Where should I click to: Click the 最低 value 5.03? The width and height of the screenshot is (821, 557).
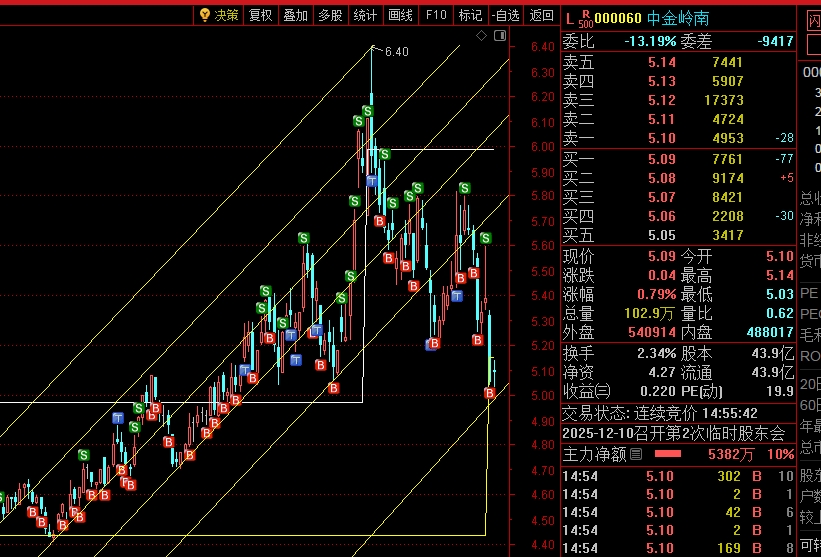pos(780,294)
